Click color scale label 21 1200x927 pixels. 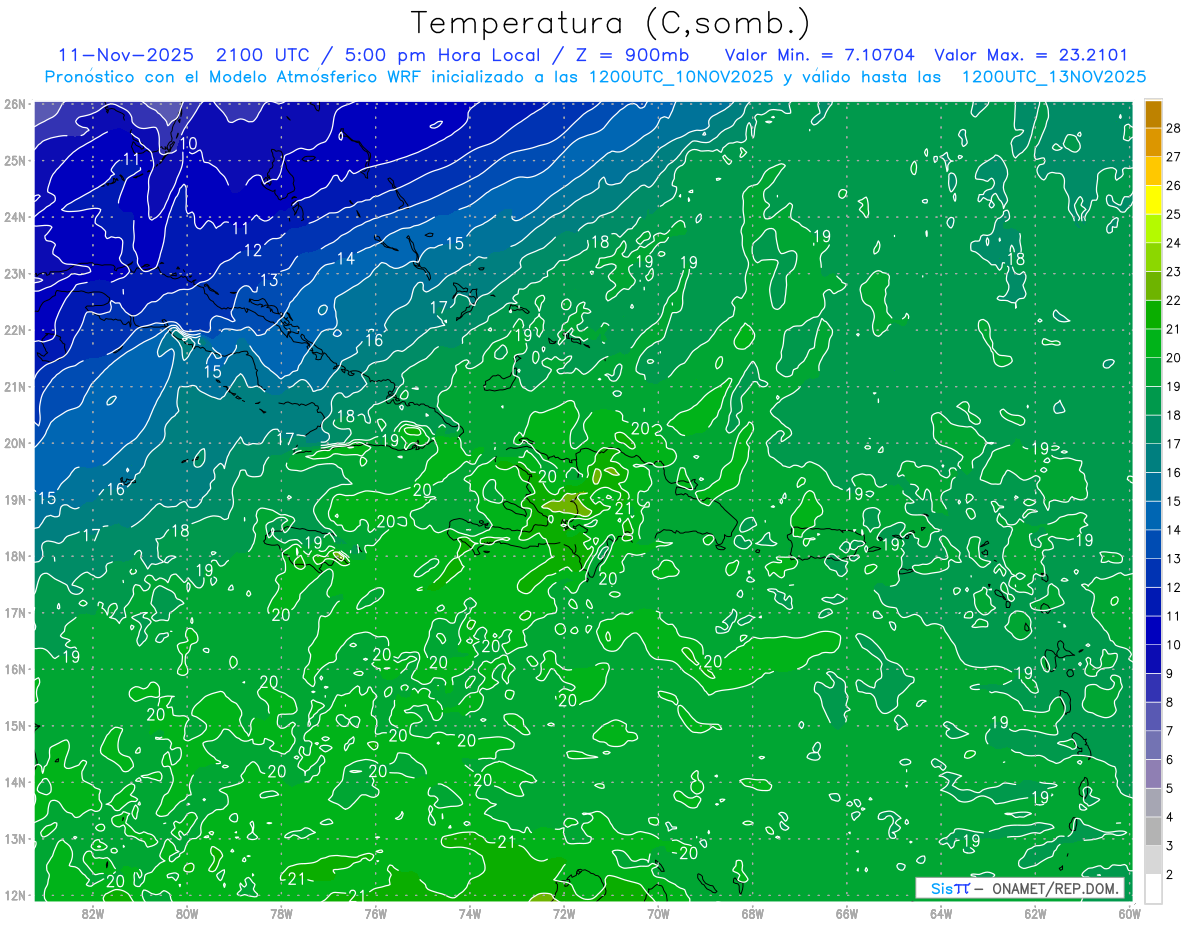pyautogui.click(x=1173, y=329)
